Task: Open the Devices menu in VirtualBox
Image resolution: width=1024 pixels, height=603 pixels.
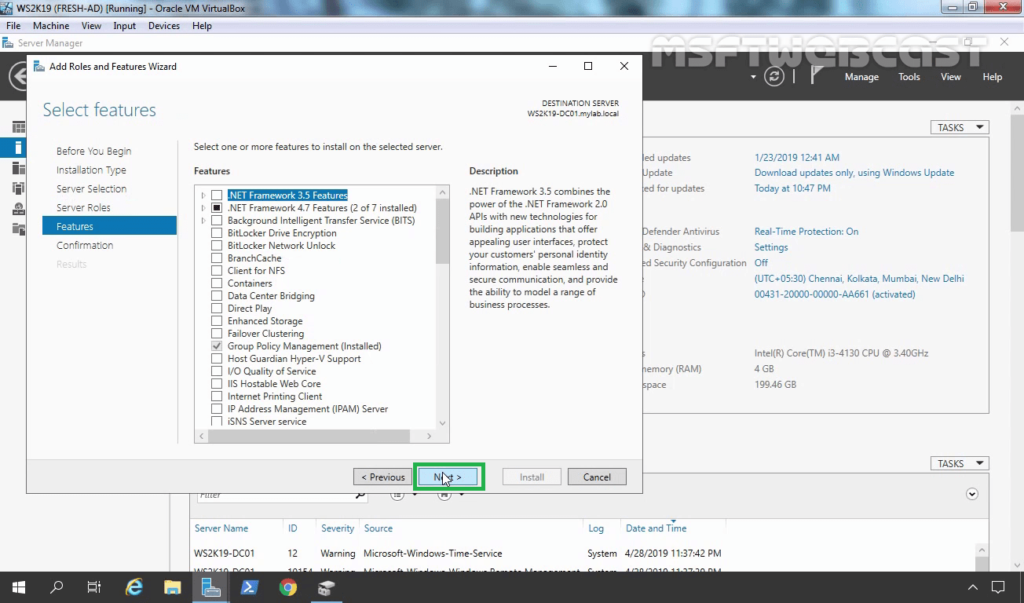Action: (164, 25)
